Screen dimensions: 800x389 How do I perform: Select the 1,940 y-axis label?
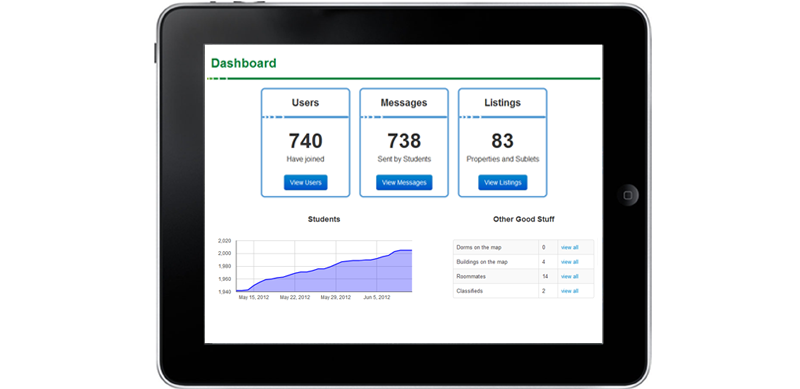point(224,292)
